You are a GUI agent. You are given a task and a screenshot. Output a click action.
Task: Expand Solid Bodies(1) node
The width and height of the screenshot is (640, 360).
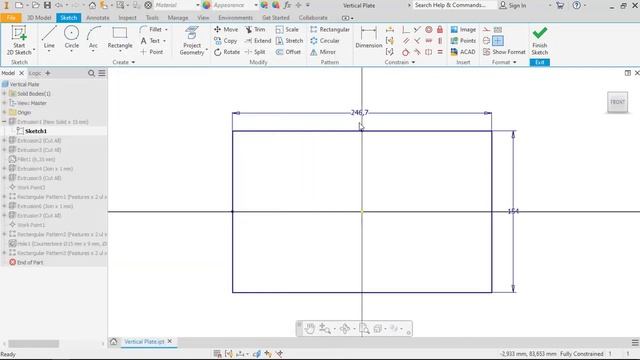pyautogui.click(x=4, y=93)
